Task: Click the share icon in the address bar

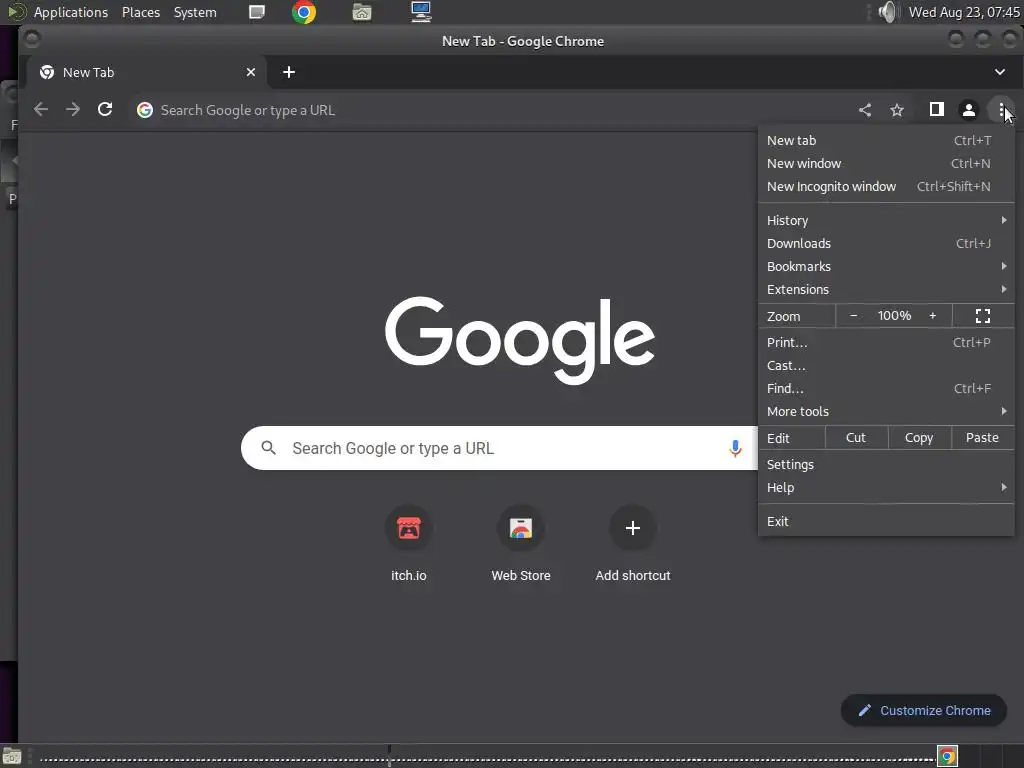Action: click(865, 110)
